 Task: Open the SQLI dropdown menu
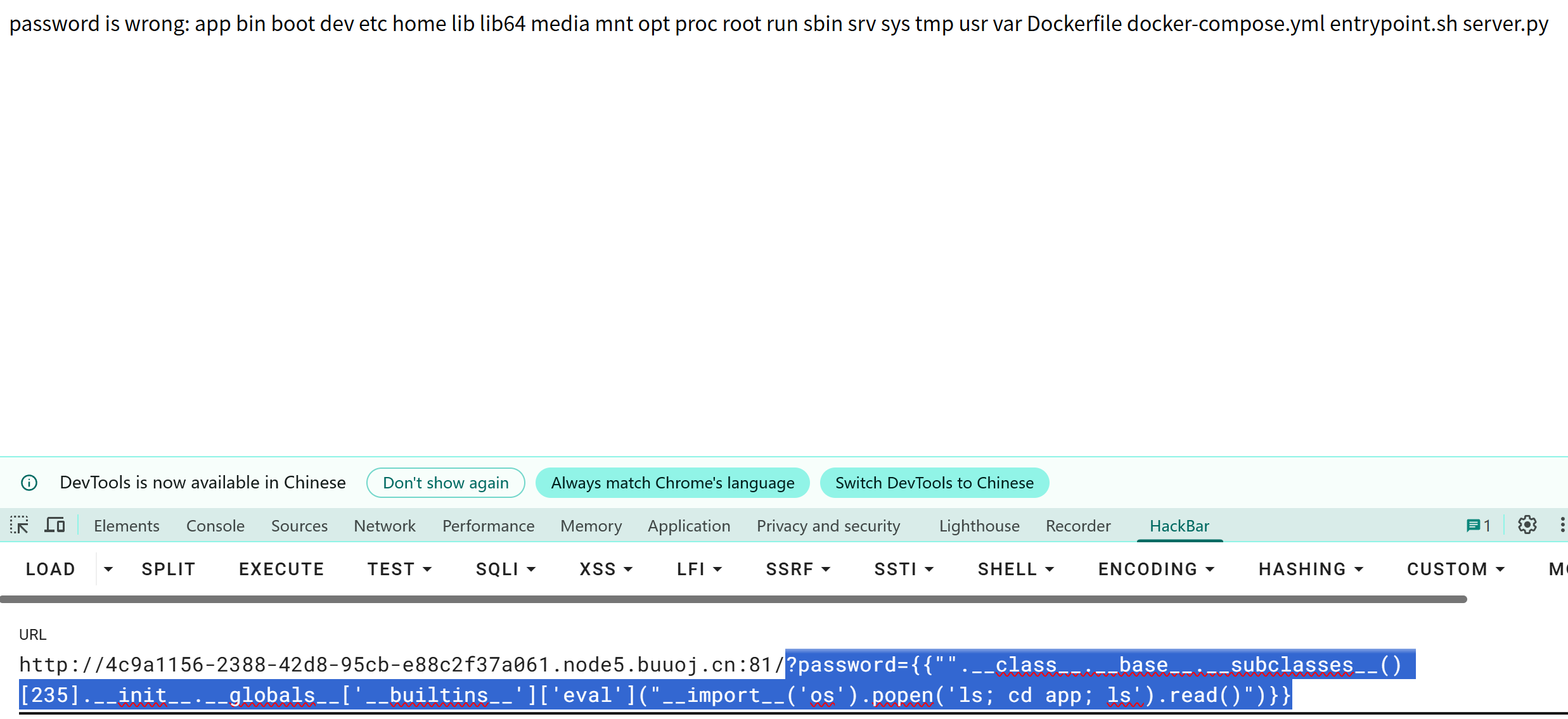pyautogui.click(x=505, y=569)
